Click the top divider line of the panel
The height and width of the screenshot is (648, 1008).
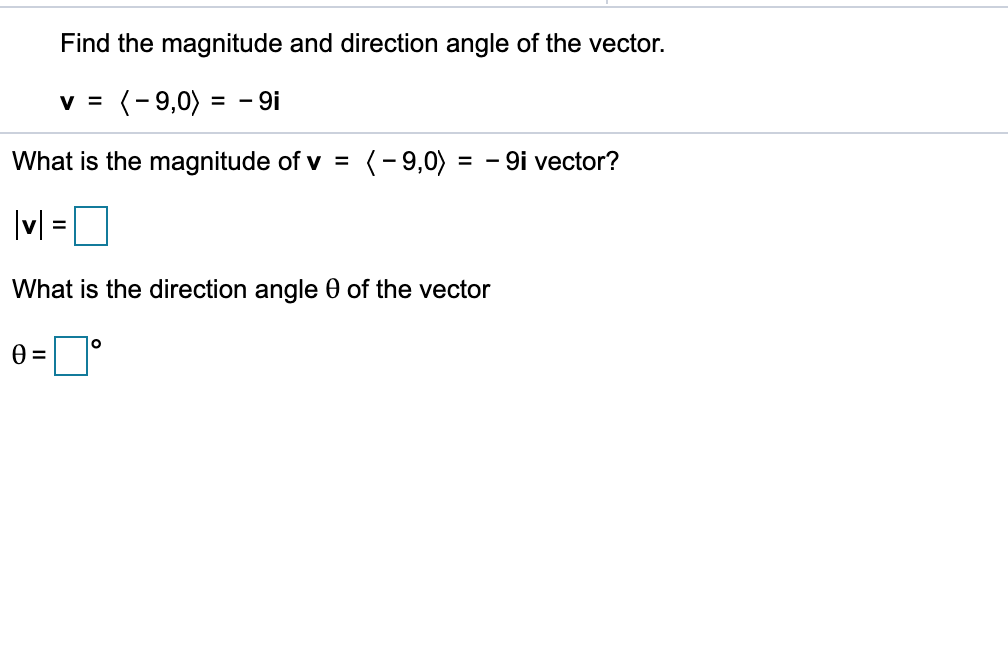tap(504, 6)
